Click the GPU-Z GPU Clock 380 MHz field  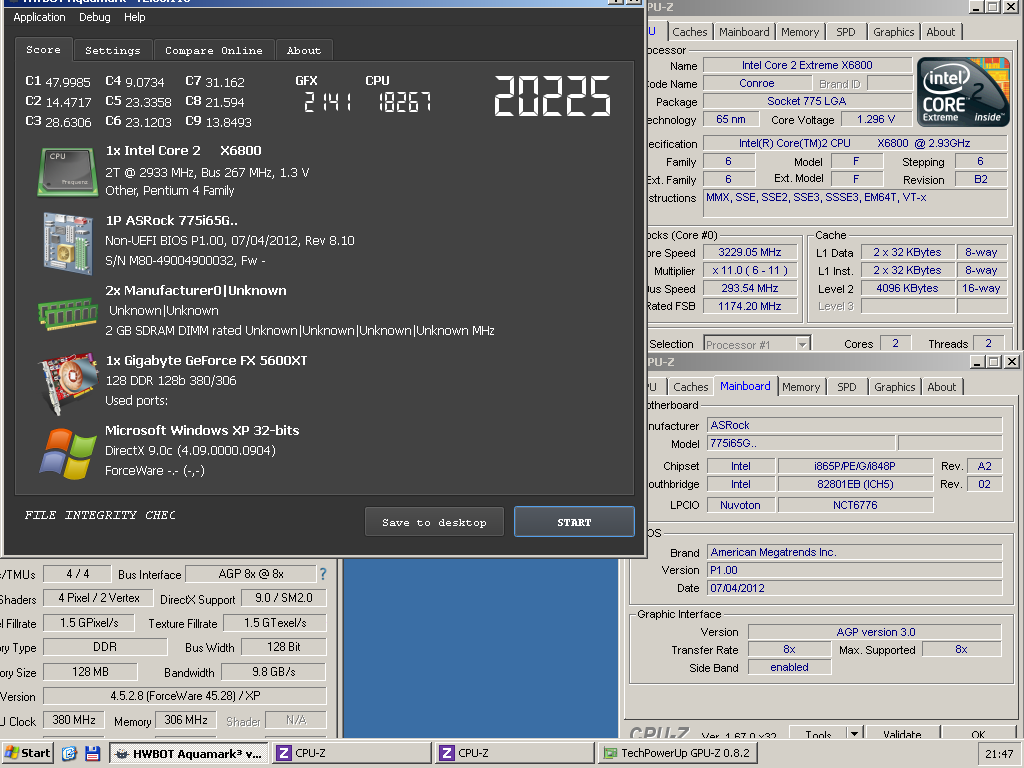pos(74,720)
